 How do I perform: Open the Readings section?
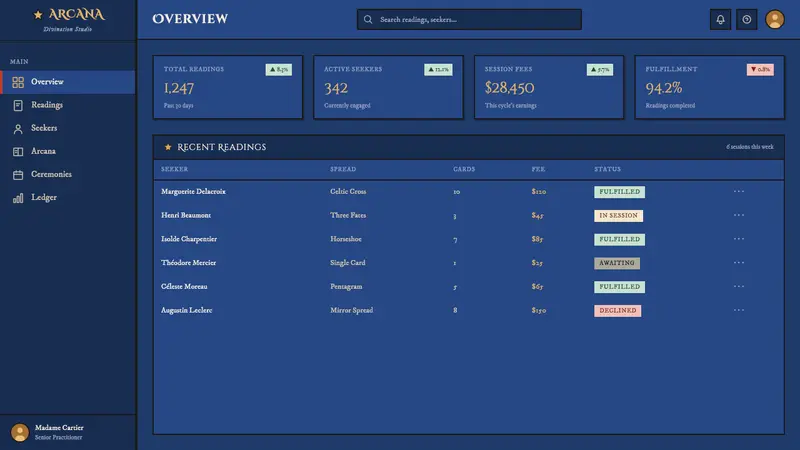pyautogui.click(x=68, y=105)
